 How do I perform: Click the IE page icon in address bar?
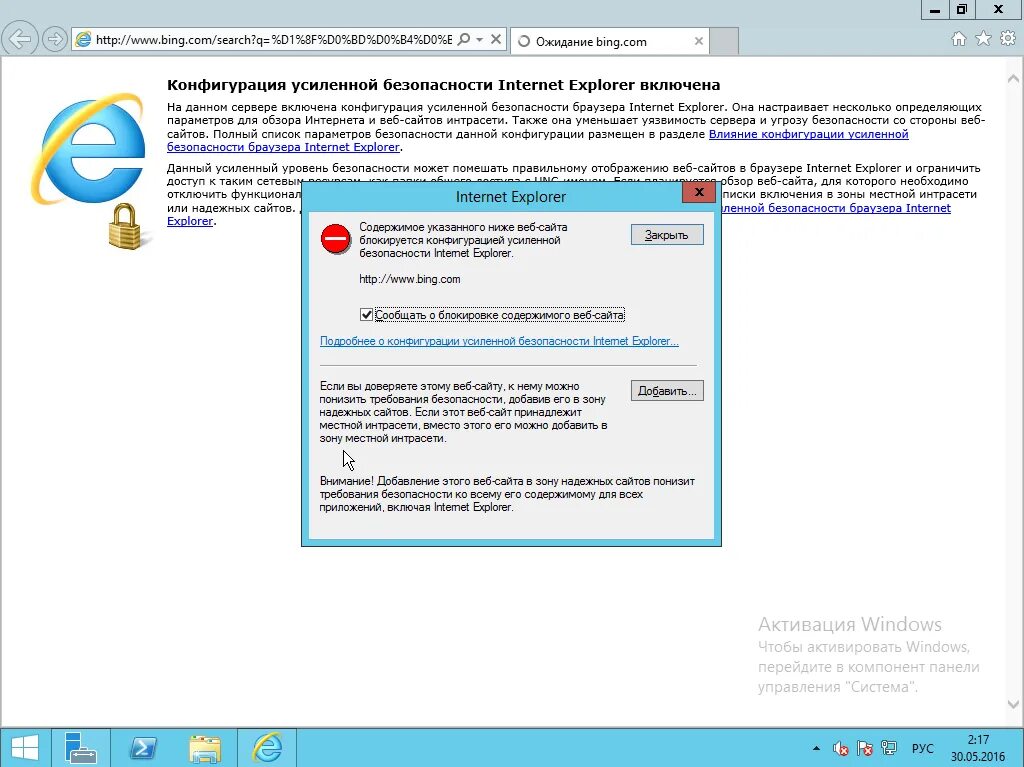(84, 40)
